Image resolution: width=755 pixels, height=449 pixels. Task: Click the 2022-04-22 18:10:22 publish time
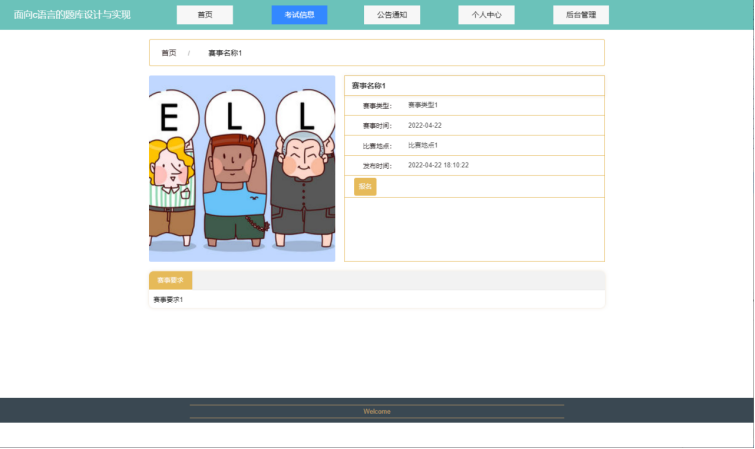tap(438, 165)
